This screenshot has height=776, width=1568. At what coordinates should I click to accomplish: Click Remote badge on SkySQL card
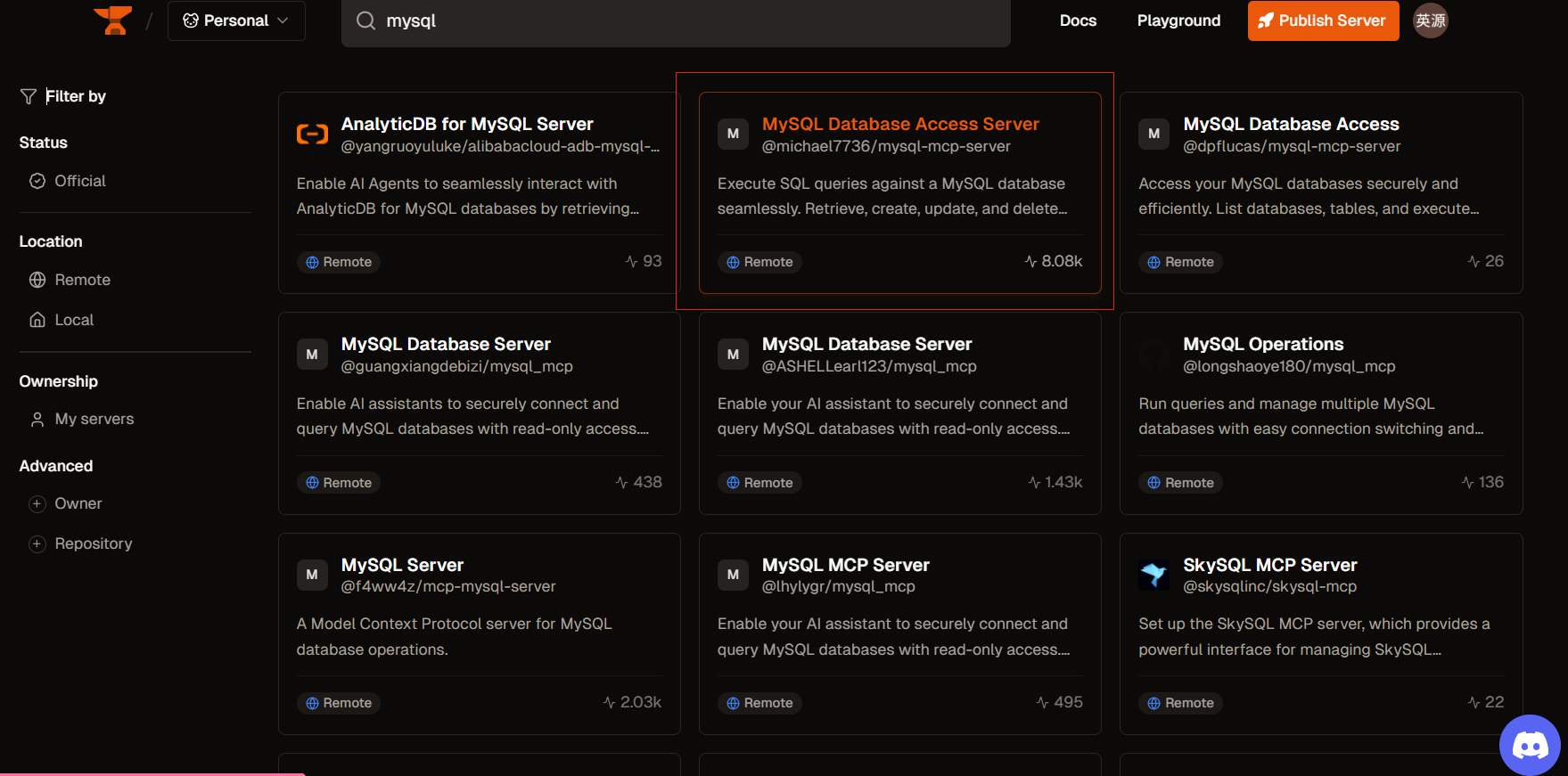pyautogui.click(x=1180, y=703)
